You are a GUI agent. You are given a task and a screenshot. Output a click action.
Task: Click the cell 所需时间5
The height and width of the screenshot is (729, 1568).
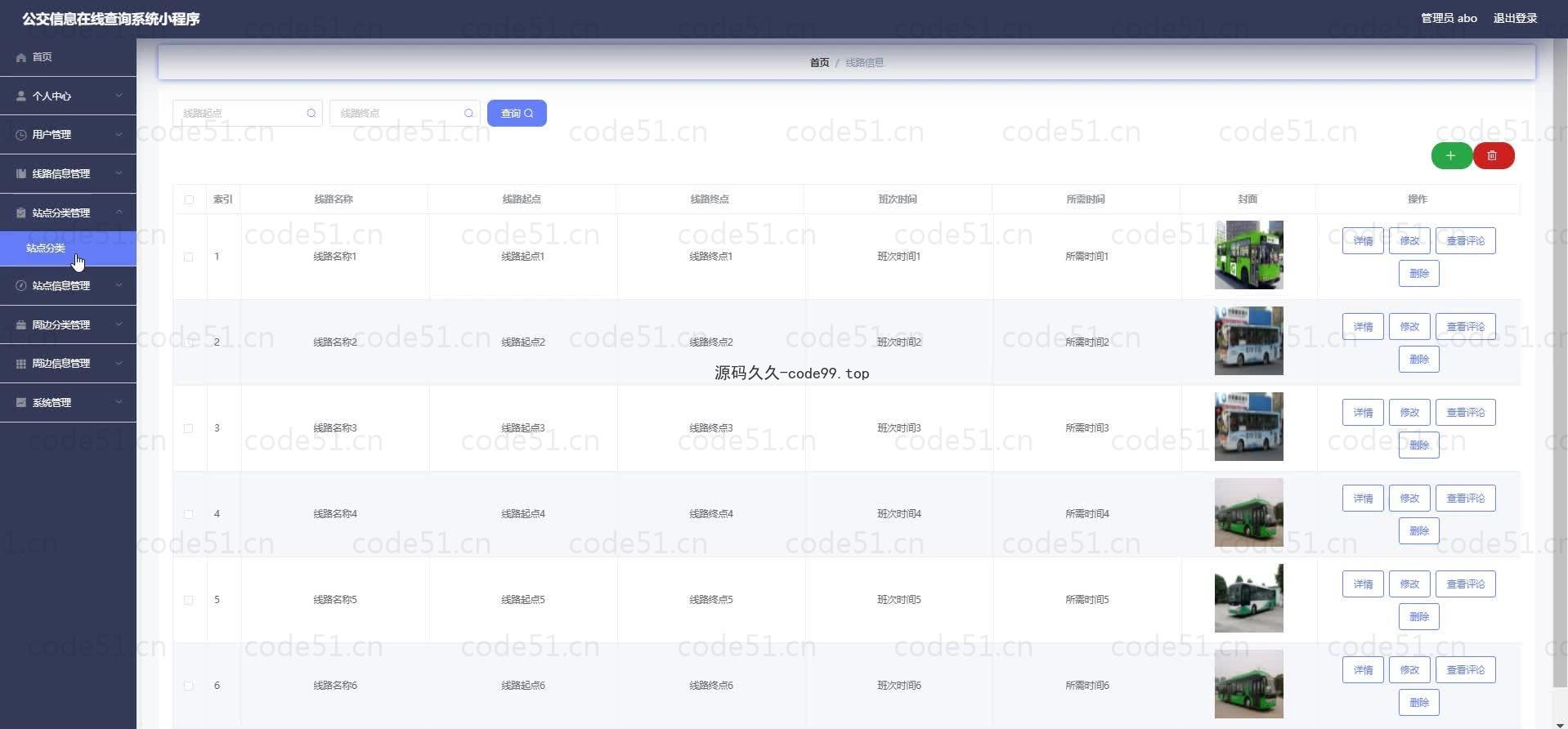coord(1087,600)
